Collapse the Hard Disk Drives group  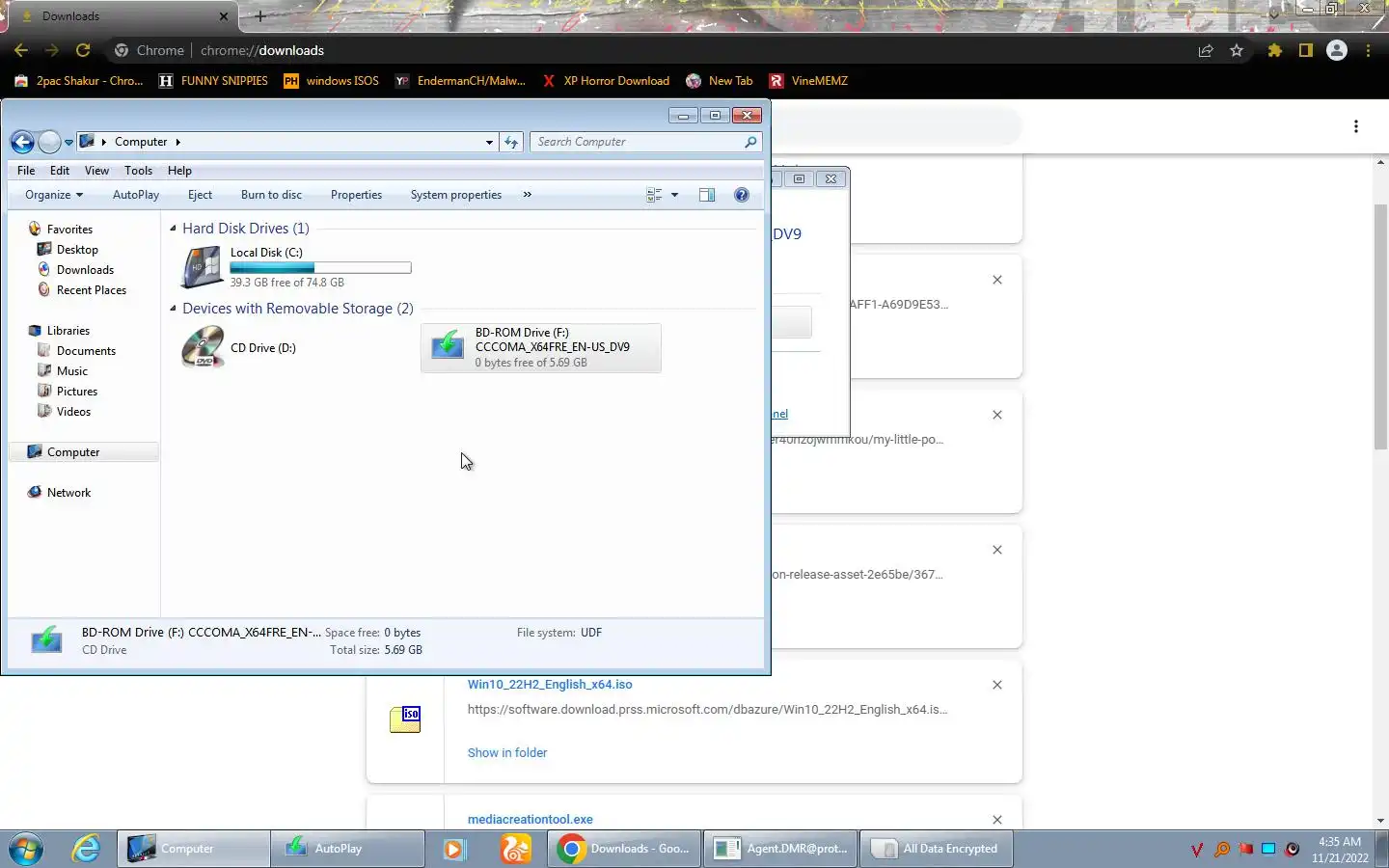pos(174,229)
